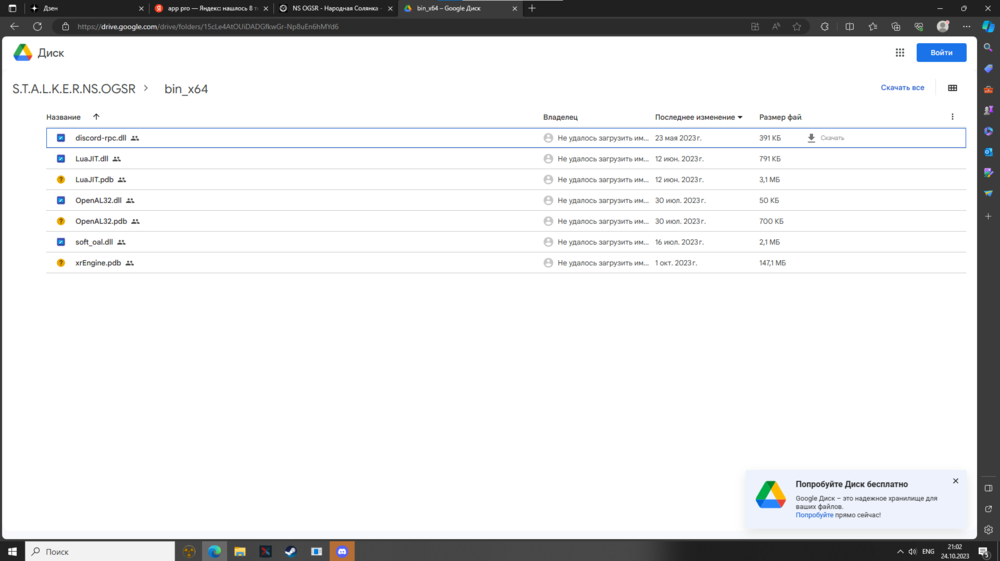The image size is (1000, 561).
Task: Open Discord from the taskbar
Action: 342,551
